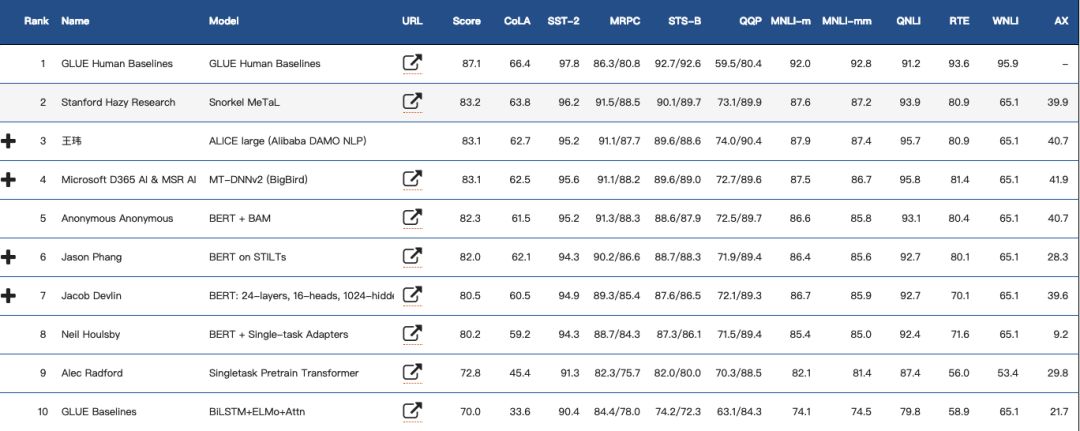Expand the Microsoft D365 AI row
Viewport: 1080px width, 431px height.
coord(9,180)
